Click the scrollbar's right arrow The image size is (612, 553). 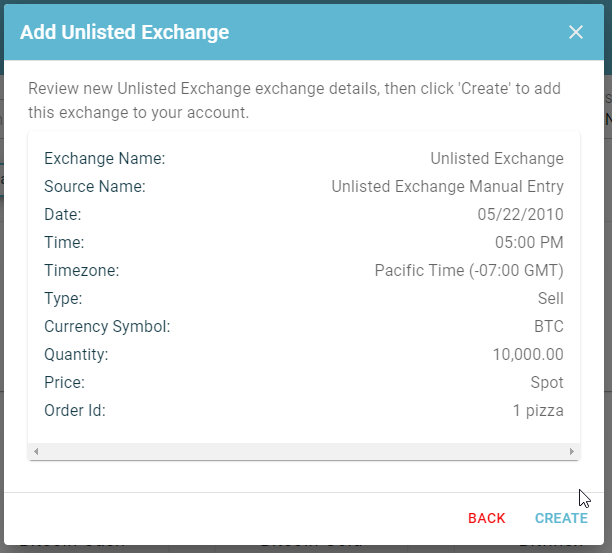[x=572, y=452]
